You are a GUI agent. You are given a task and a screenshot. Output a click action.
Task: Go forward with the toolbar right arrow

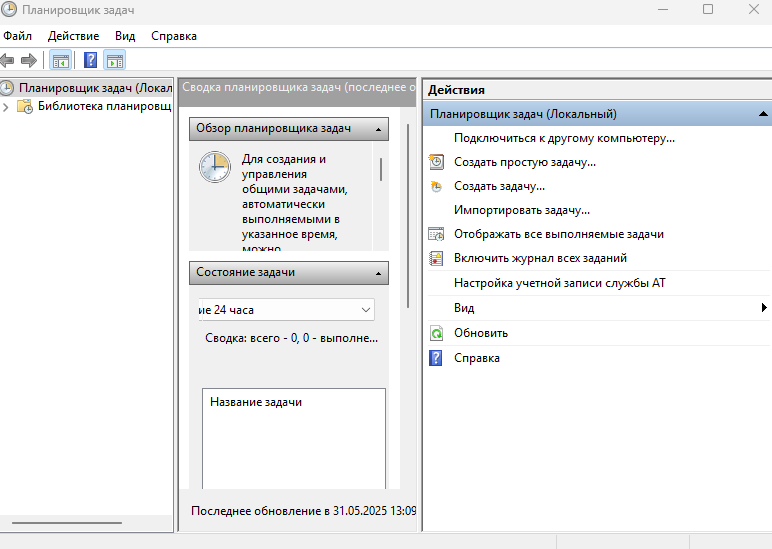pos(29,61)
